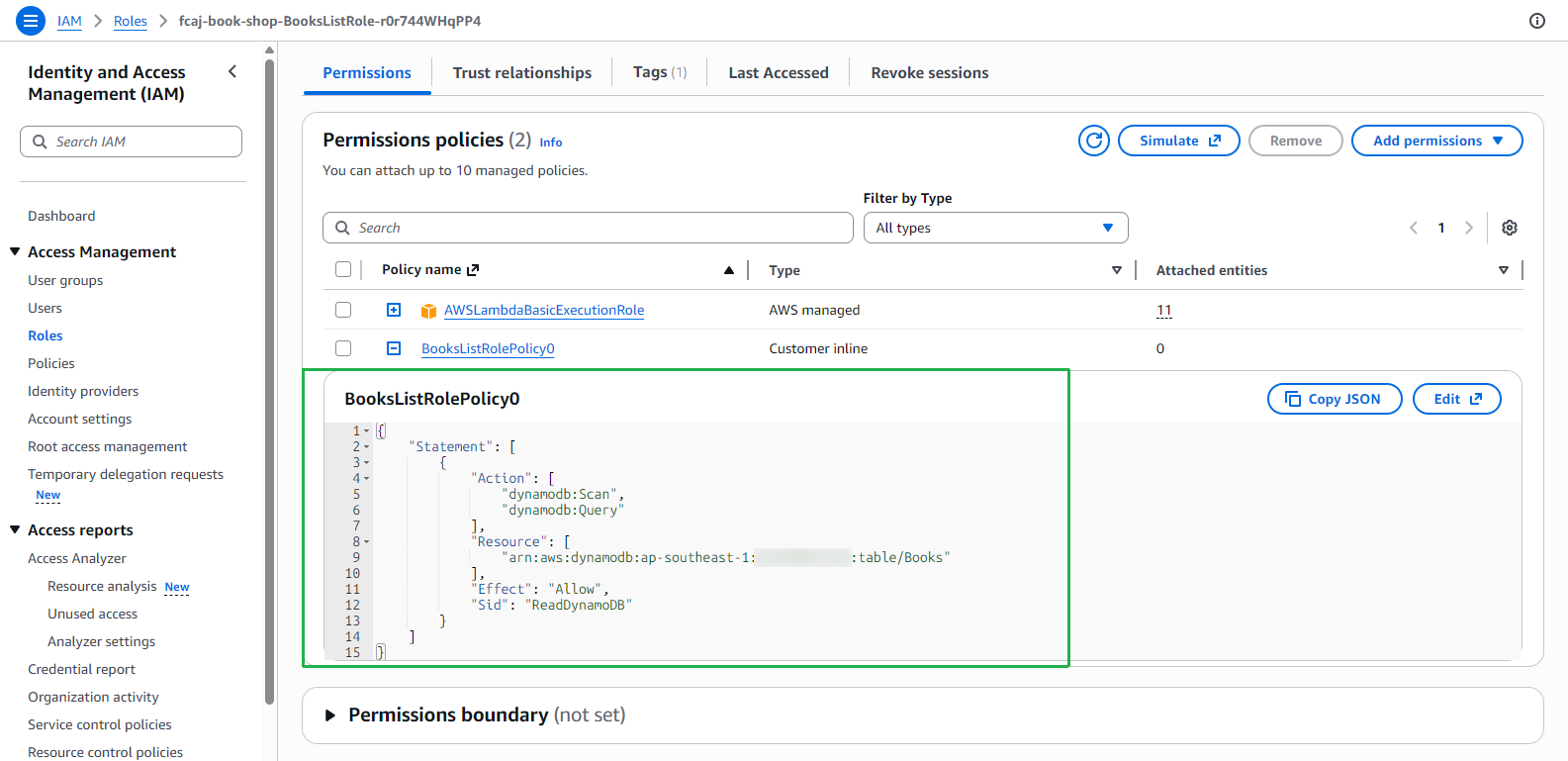Click the Remove button
The height and width of the screenshot is (761, 1568).
coord(1296,141)
